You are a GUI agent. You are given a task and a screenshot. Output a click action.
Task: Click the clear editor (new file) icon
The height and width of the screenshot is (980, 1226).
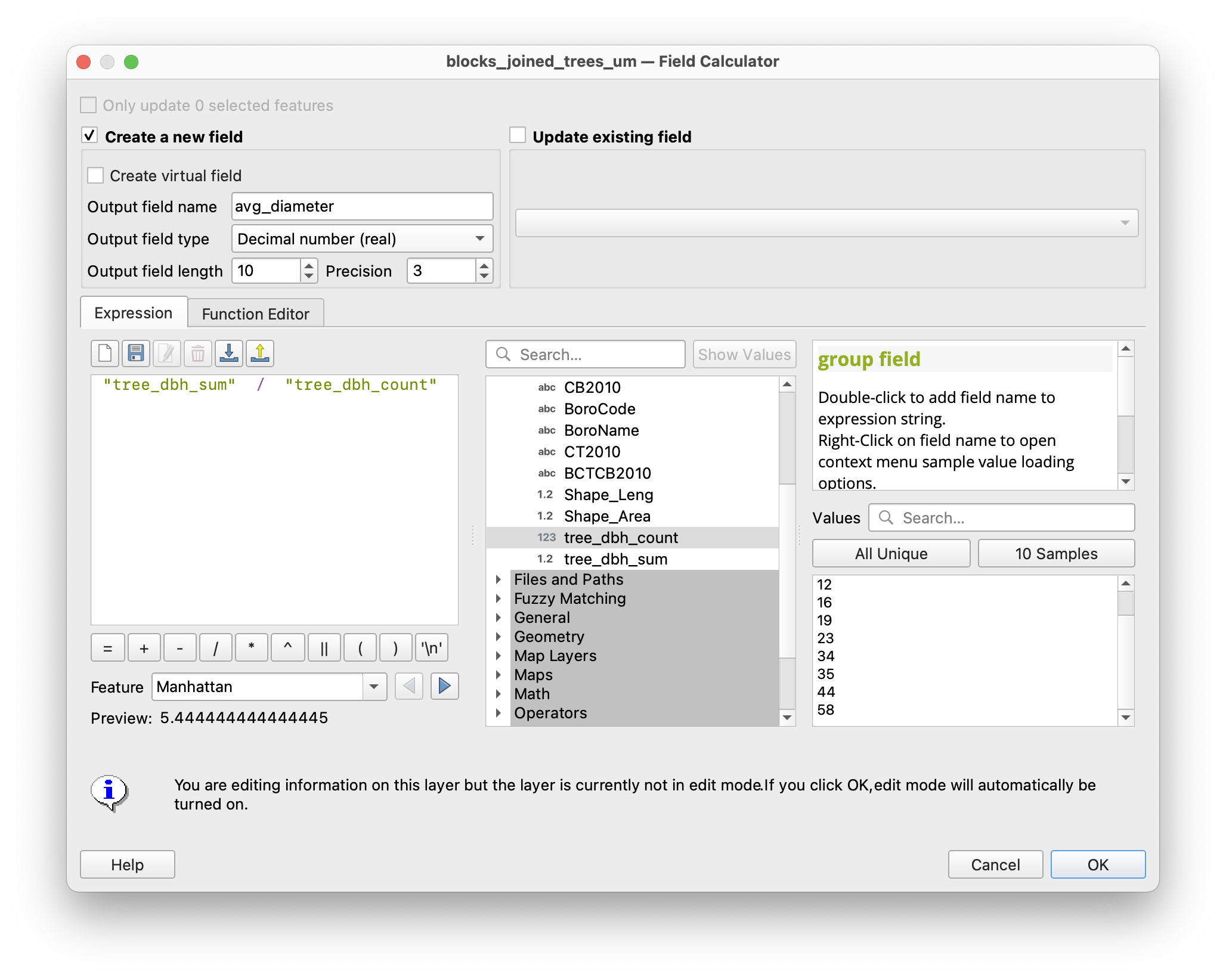tap(105, 353)
